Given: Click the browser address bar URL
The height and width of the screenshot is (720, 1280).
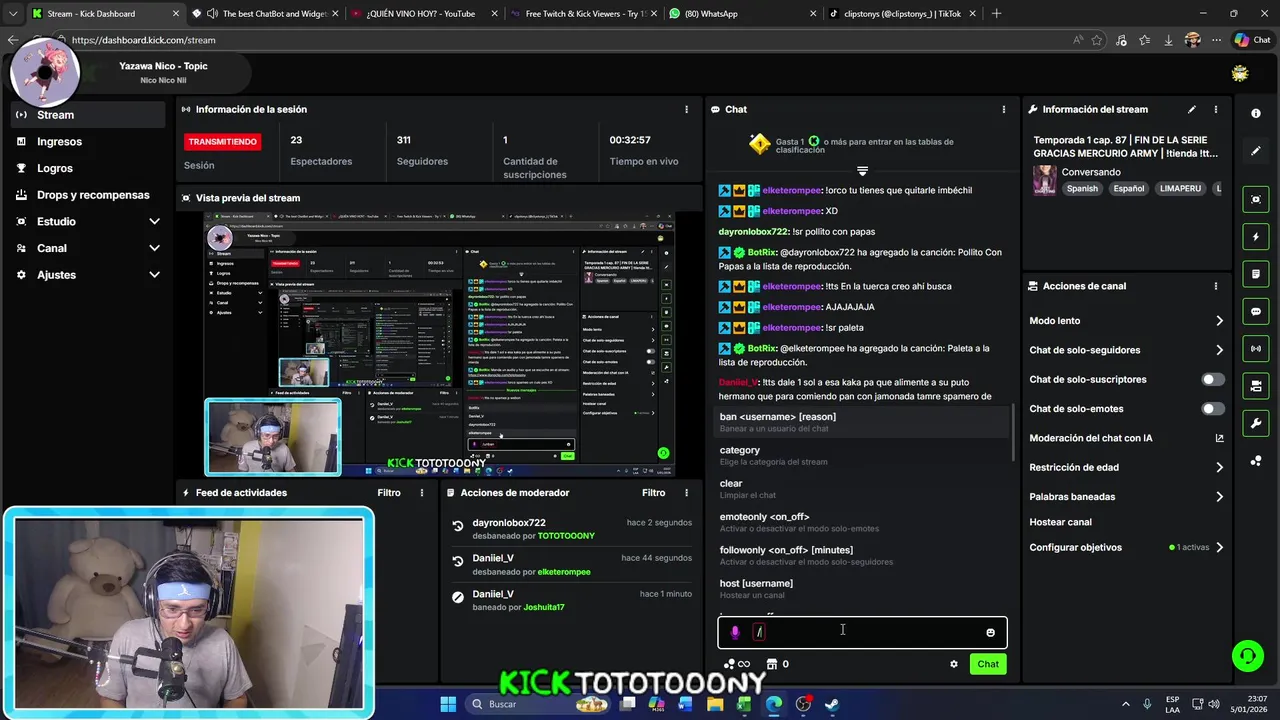Looking at the screenshot, I should (x=143, y=40).
